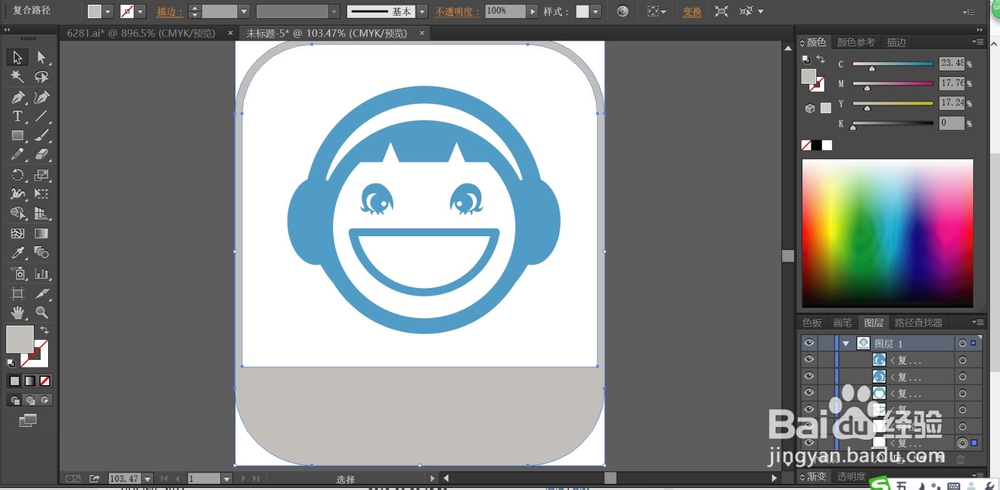Click the 不透明度 link in the control bar
The height and width of the screenshot is (490, 1000).
457,11
